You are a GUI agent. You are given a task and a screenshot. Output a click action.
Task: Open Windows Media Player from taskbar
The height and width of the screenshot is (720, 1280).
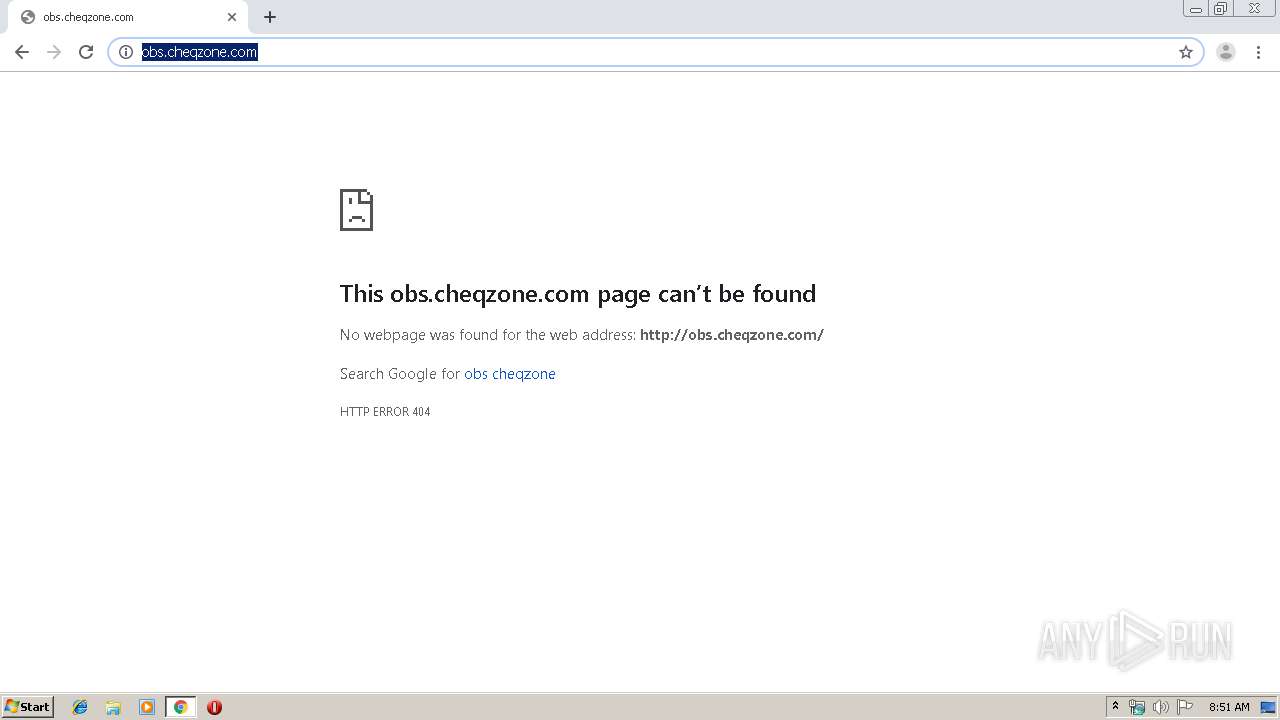pyautogui.click(x=147, y=707)
